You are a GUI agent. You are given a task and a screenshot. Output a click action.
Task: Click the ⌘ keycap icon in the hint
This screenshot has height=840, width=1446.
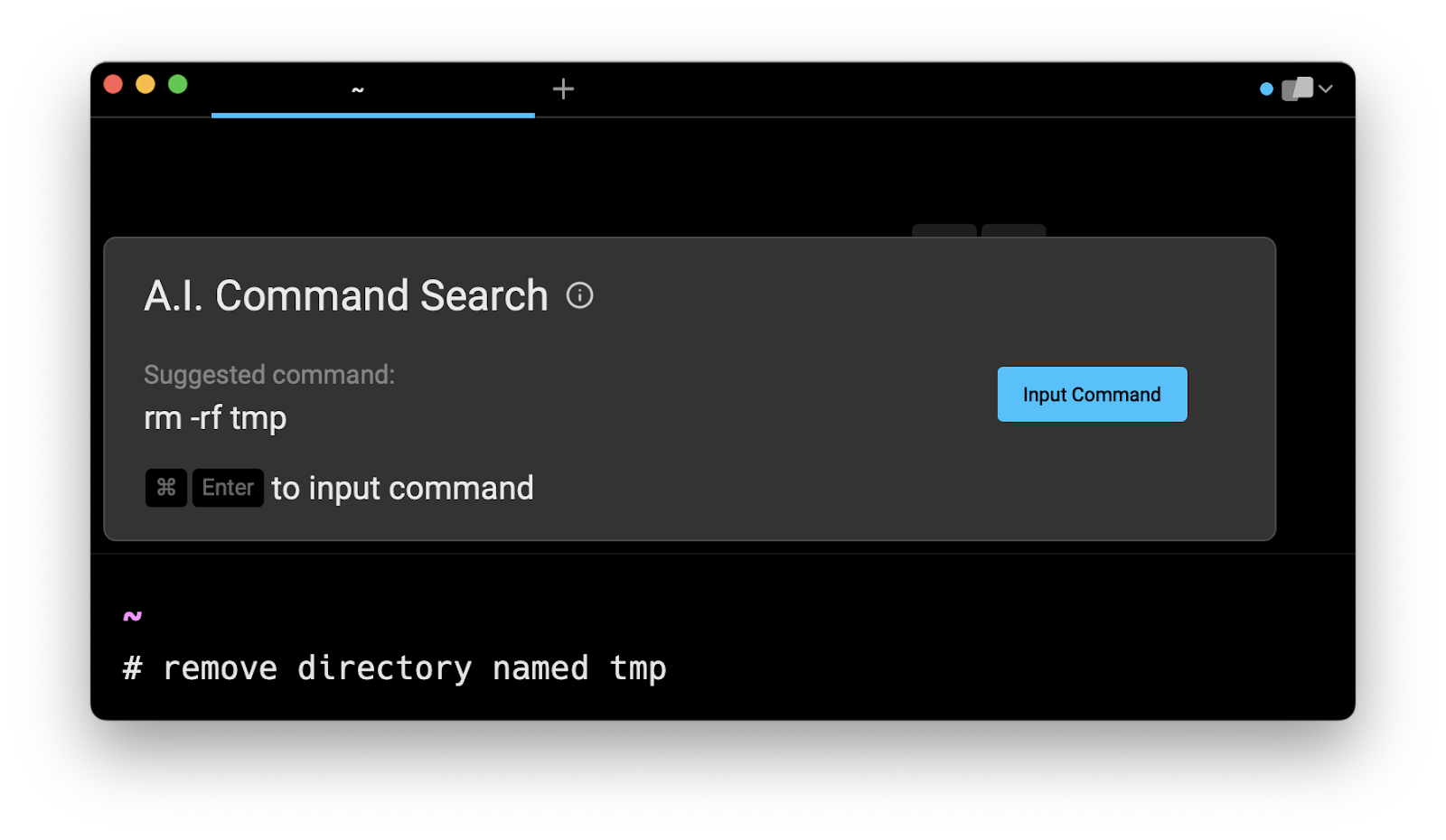tap(165, 488)
